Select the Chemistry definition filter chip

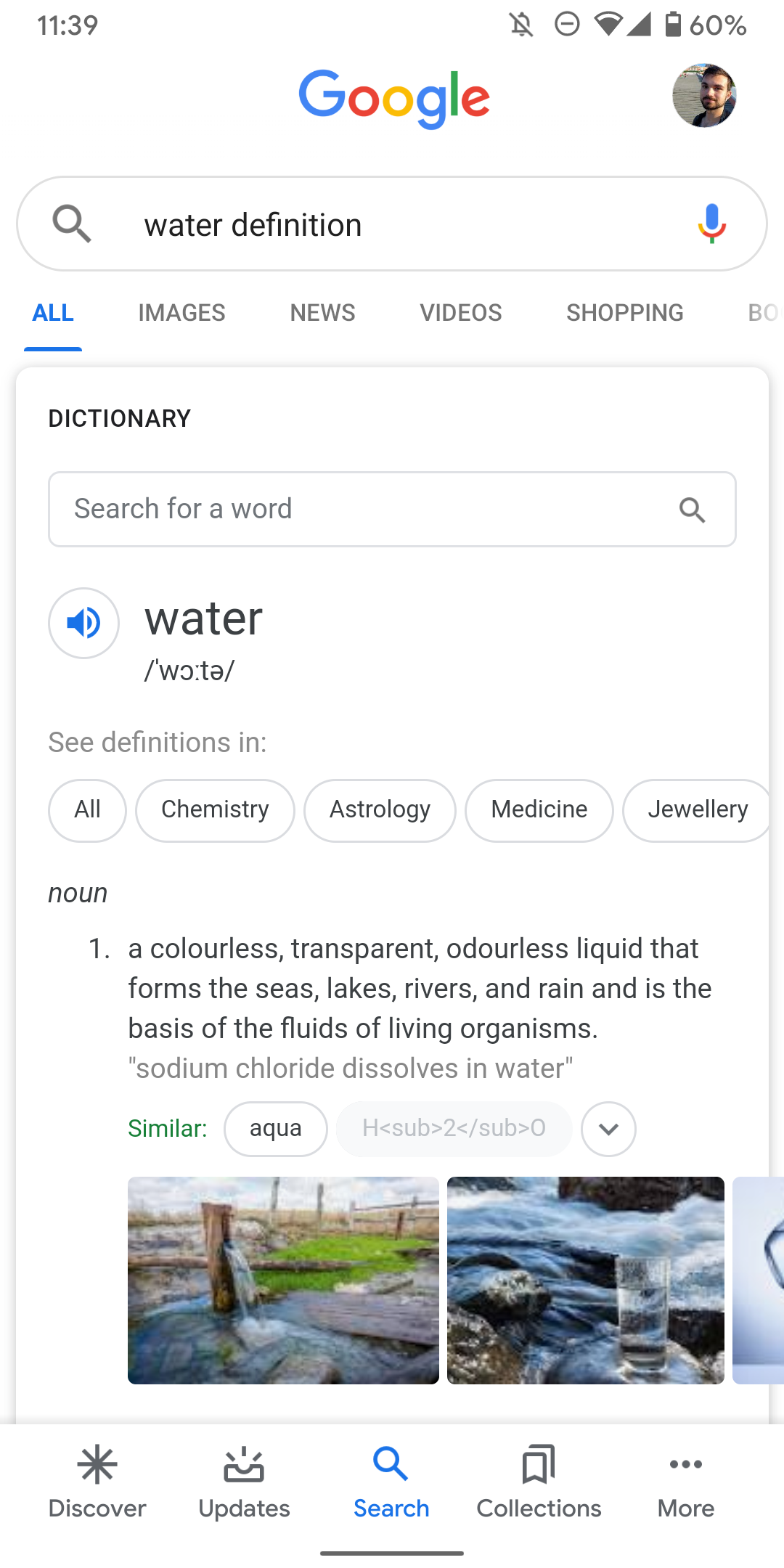coord(215,810)
